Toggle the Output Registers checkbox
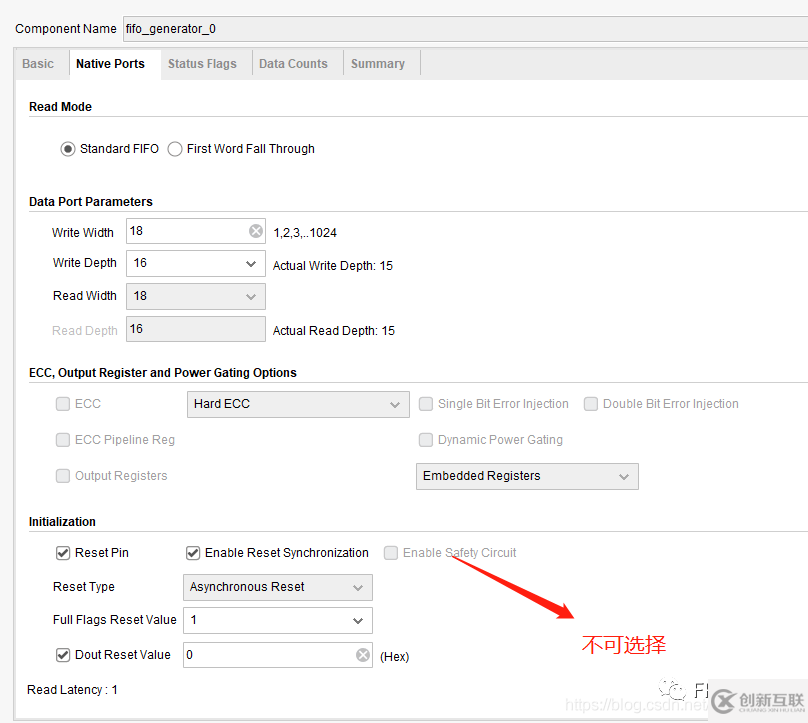 63,476
